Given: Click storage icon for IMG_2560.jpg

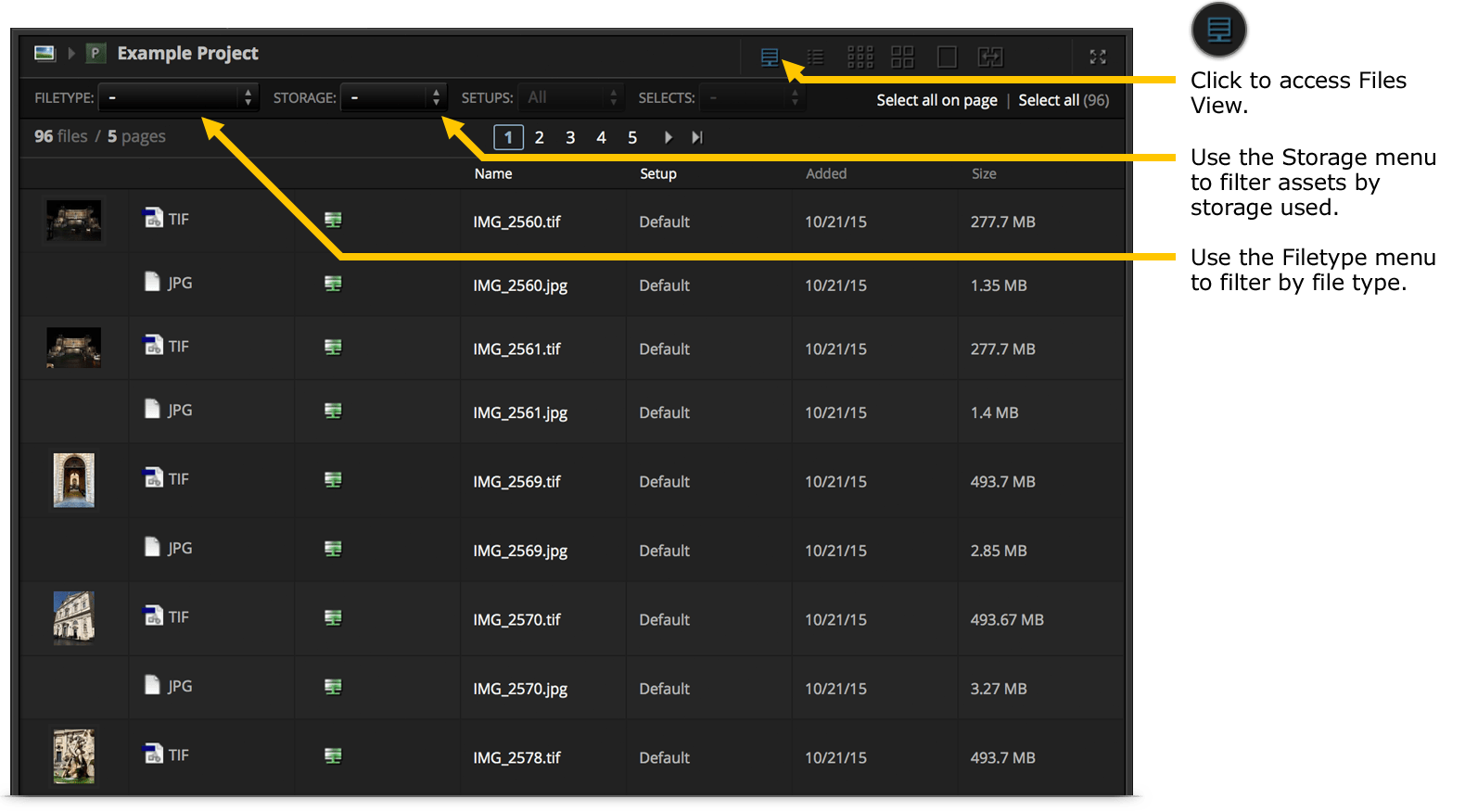Looking at the screenshot, I should tap(333, 284).
